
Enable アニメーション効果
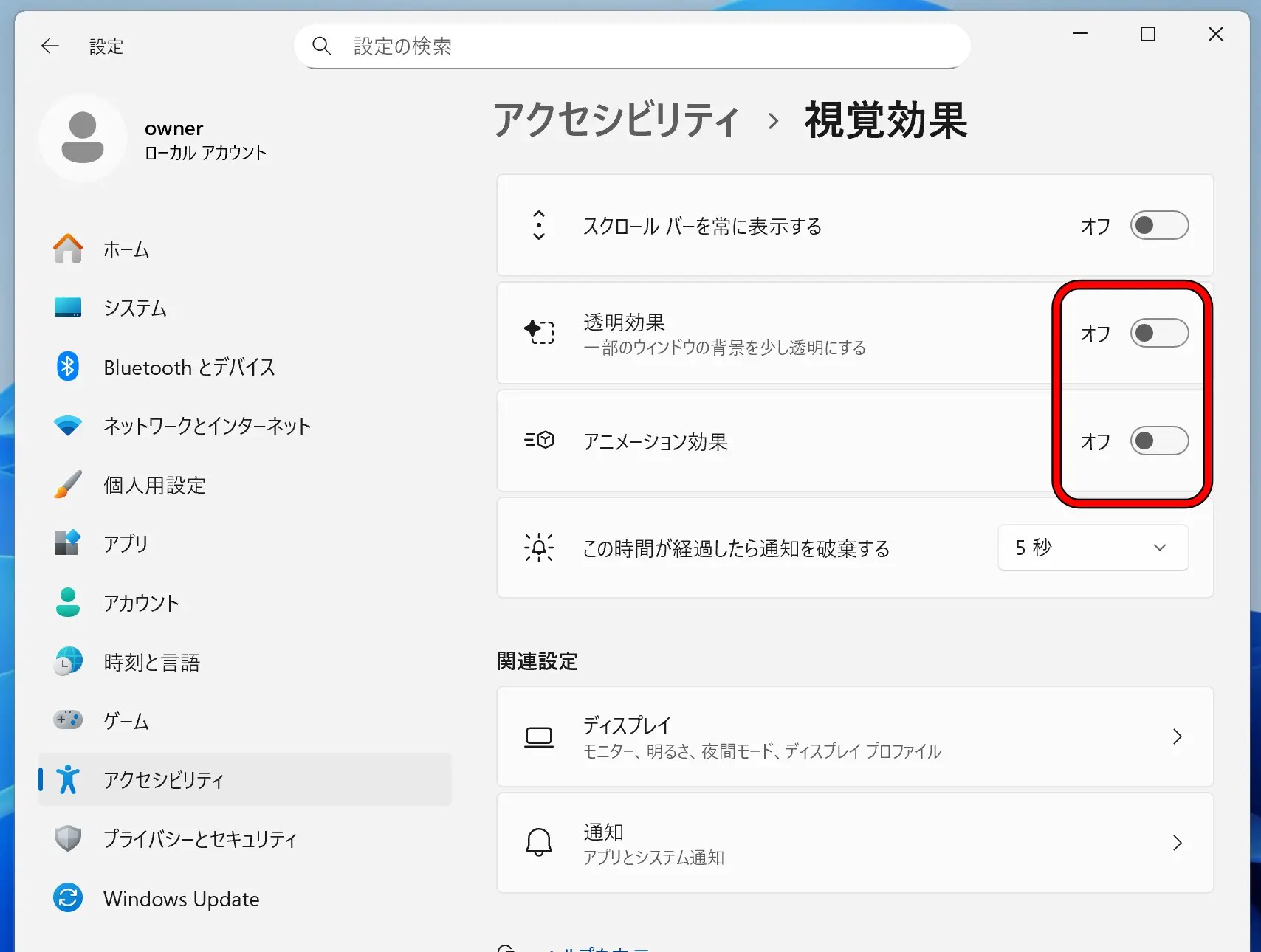coord(1158,441)
